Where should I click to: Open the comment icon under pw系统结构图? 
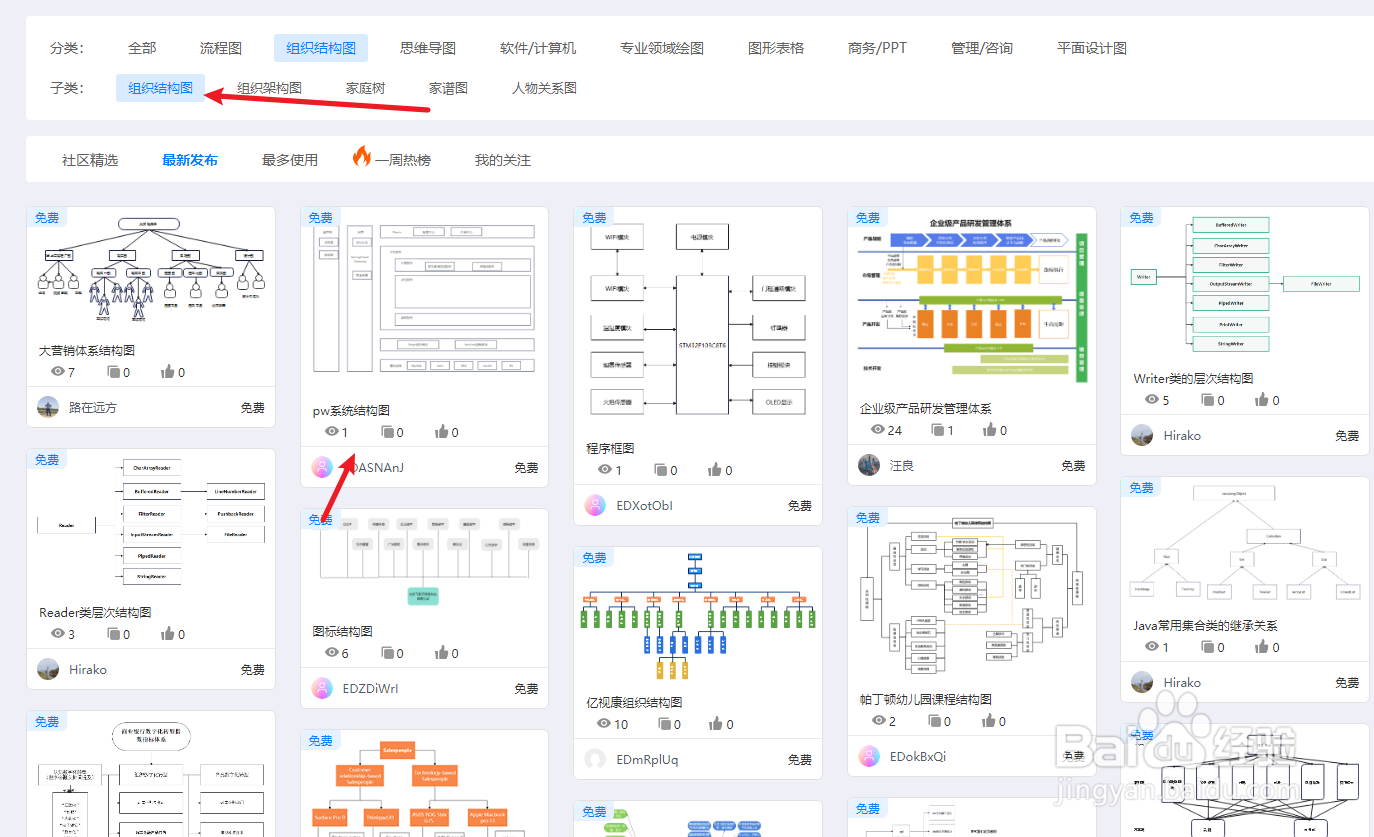point(390,430)
